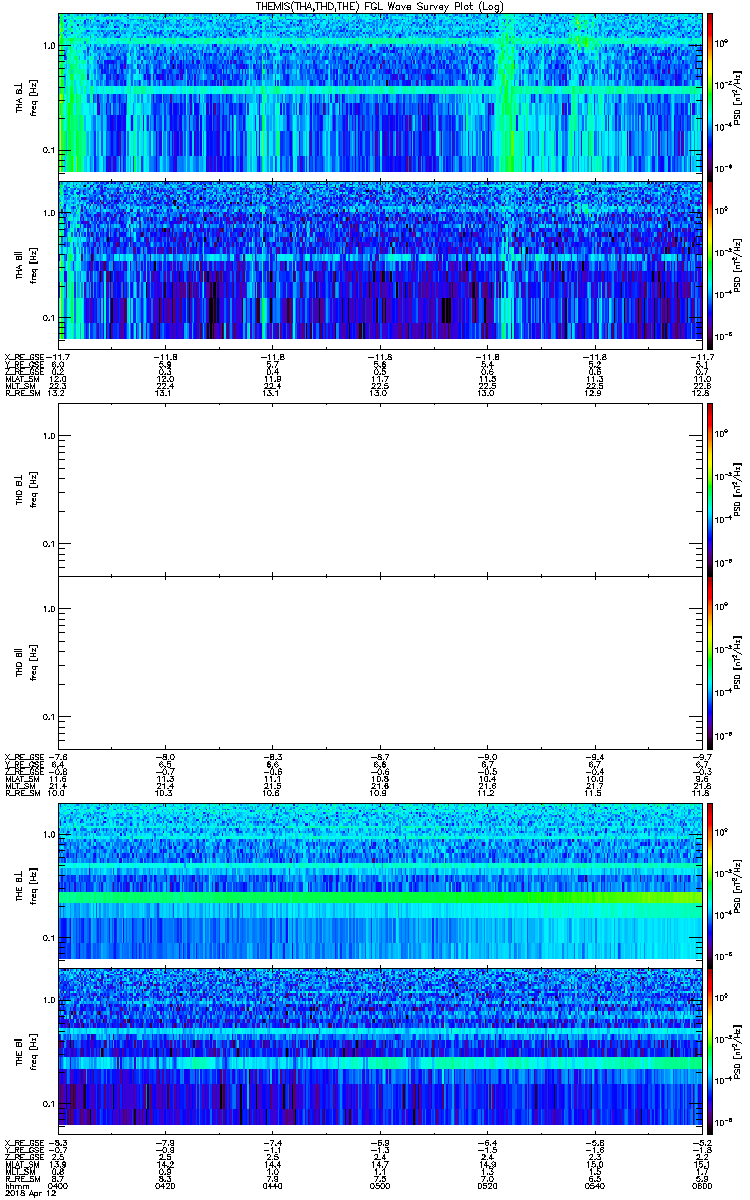Image resolution: width=750 pixels, height=1200 pixels.
Task: Select the color bar of the upper empty THD panel
Action: pyautogui.click(x=710, y=488)
